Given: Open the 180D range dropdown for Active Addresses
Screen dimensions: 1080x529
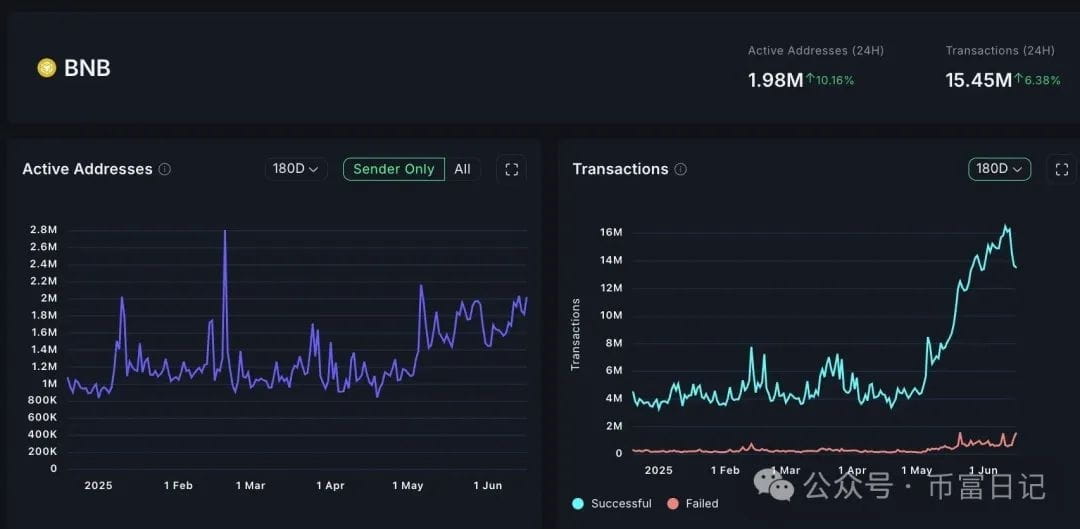Looking at the screenshot, I should 295,169.
